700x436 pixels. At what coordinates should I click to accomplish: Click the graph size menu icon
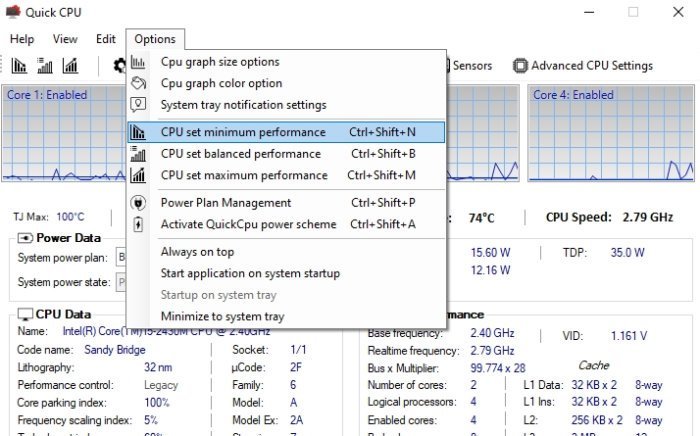[x=138, y=62]
